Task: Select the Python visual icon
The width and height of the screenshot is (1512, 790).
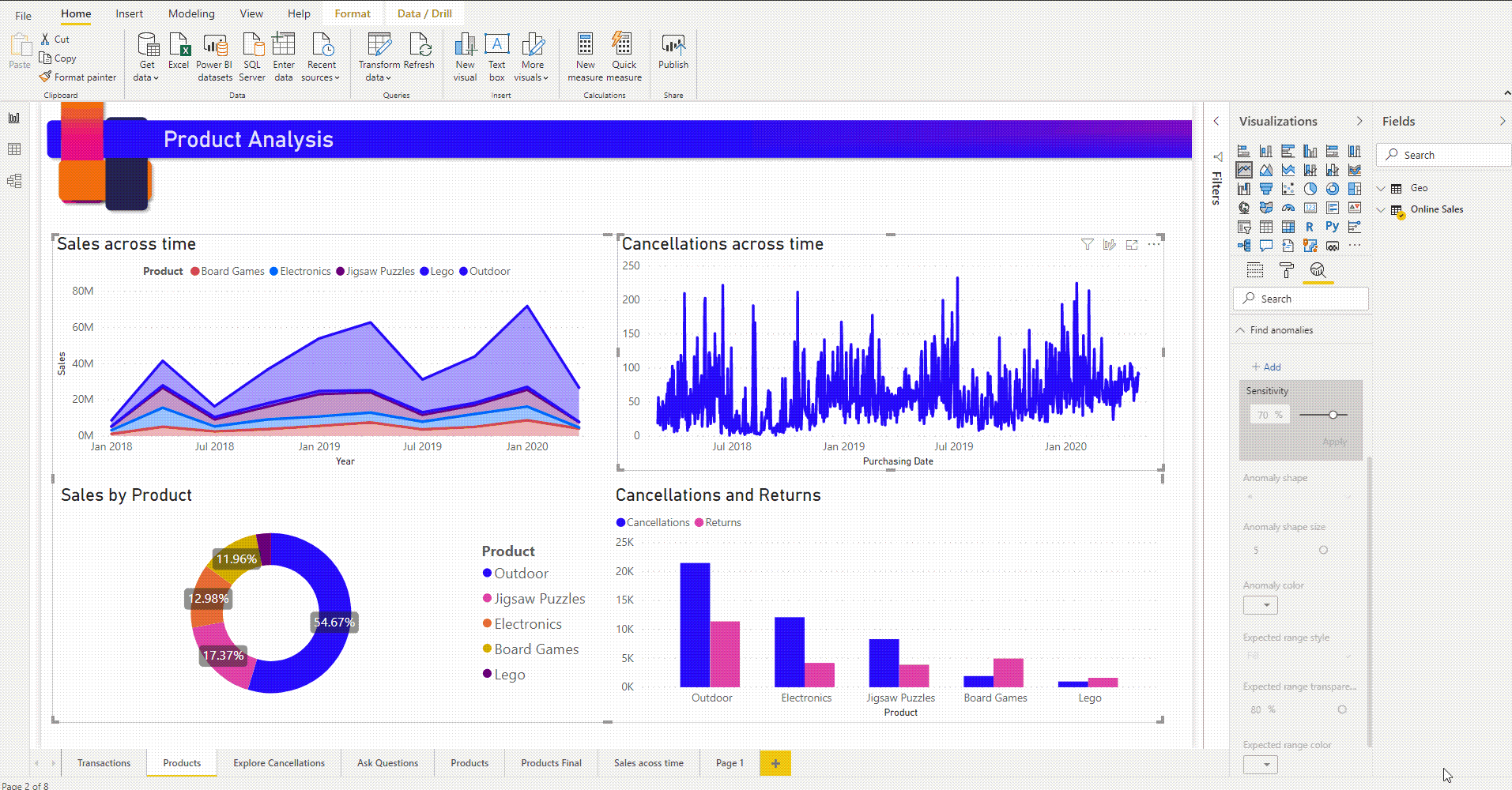Action: point(1333,227)
